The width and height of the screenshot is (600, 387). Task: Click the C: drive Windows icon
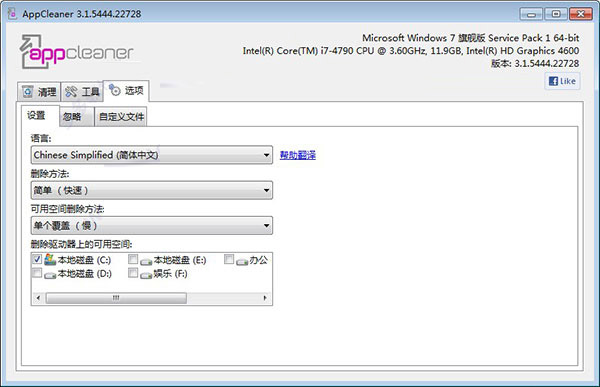[50, 260]
